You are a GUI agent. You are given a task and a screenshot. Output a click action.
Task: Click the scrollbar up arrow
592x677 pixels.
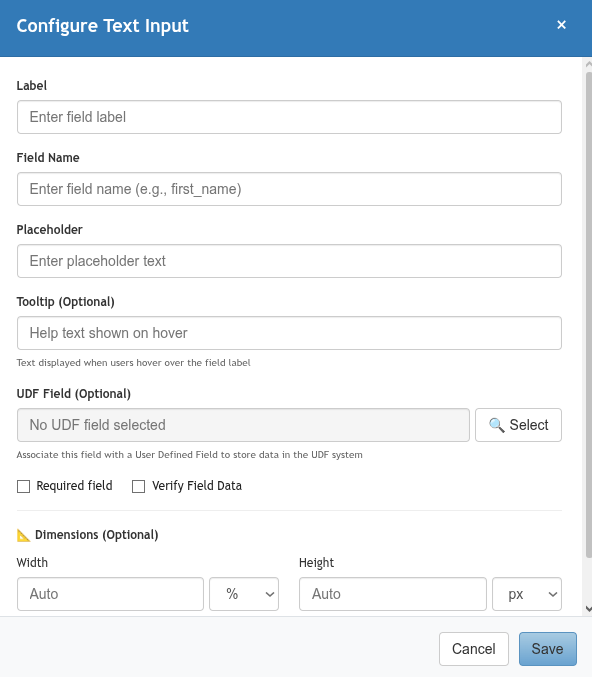pyautogui.click(x=589, y=64)
